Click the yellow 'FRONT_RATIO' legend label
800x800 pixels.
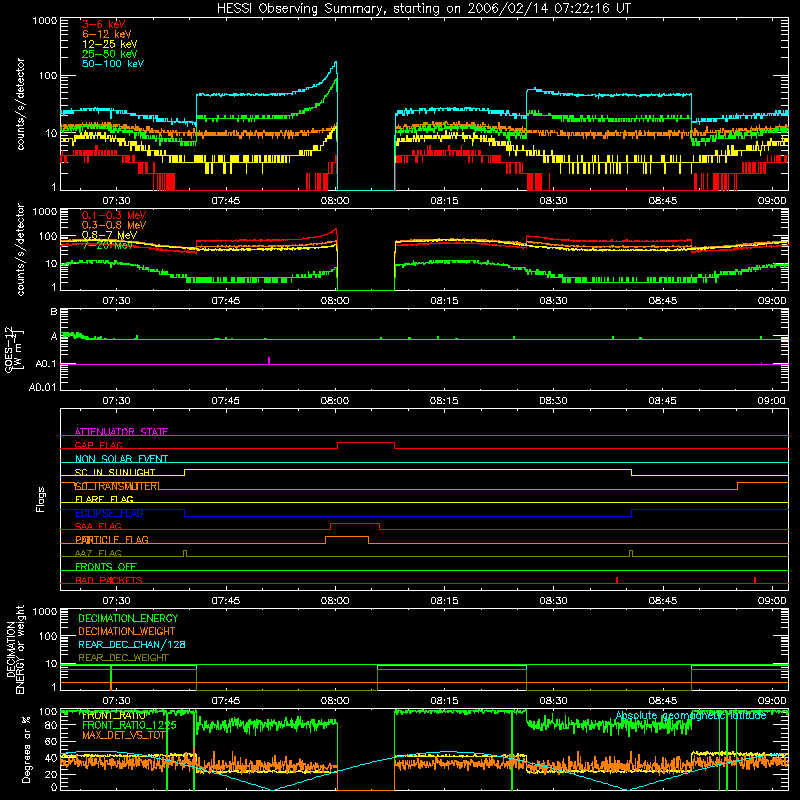[114, 715]
